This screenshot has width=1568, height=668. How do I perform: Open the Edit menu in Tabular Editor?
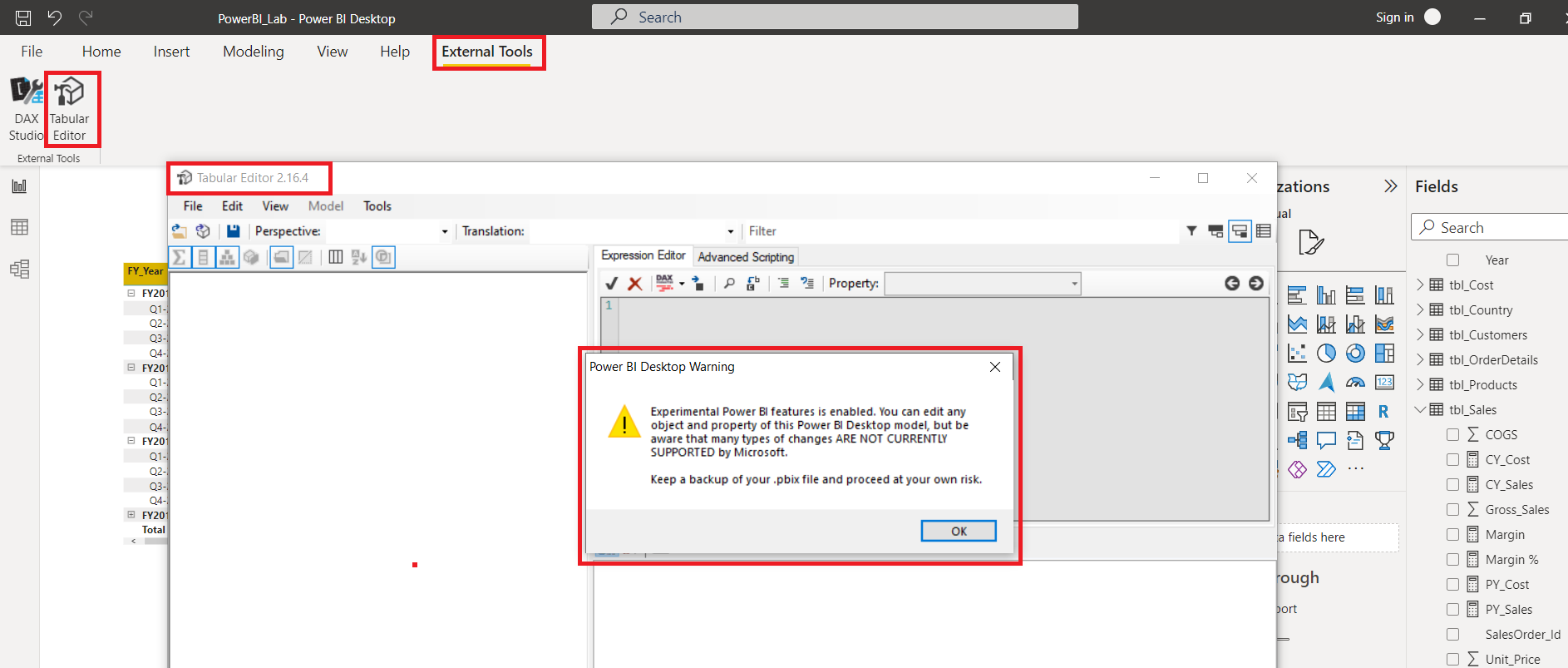coord(232,206)
